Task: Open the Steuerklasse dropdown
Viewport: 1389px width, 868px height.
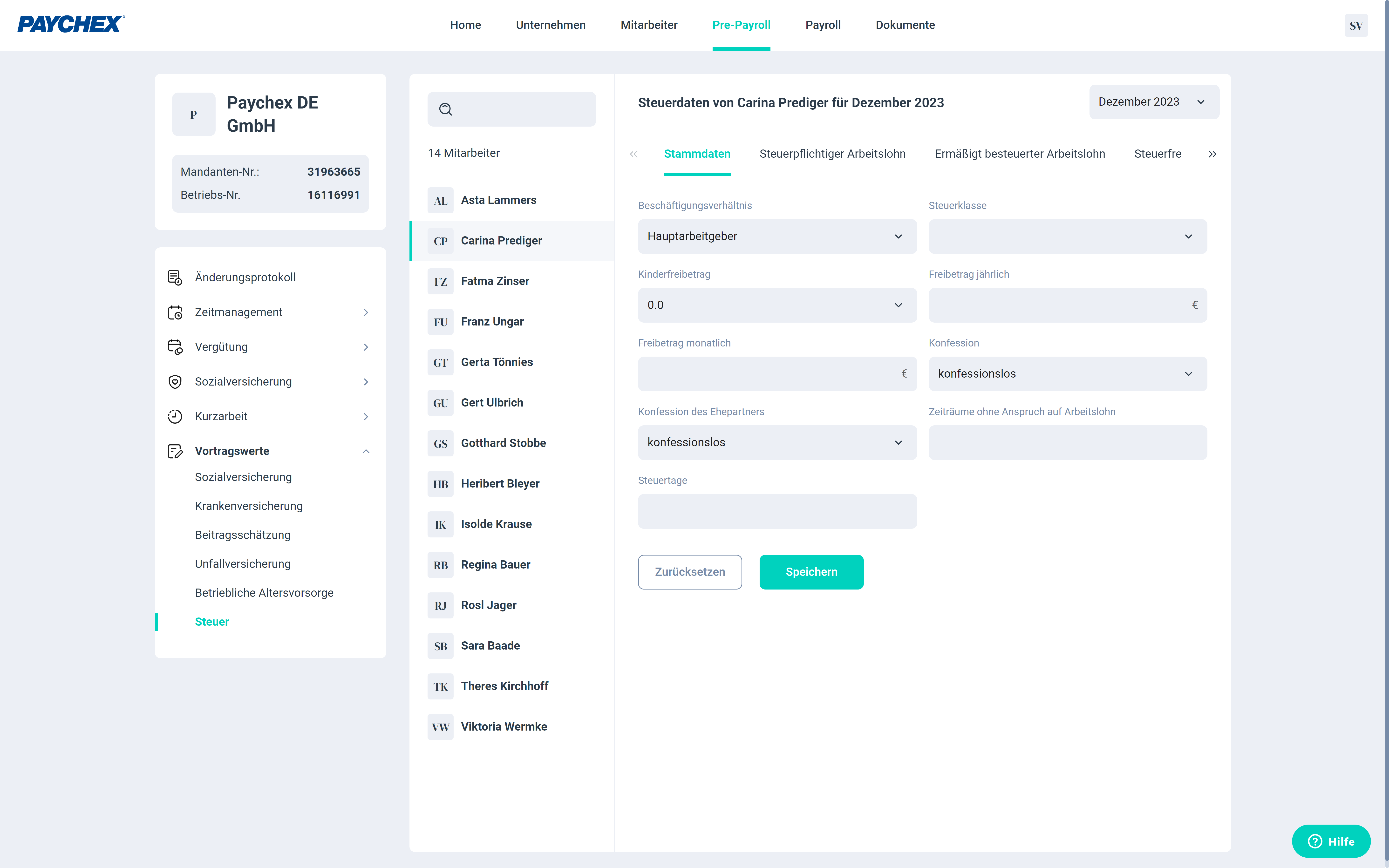Action: (1068, 237)
